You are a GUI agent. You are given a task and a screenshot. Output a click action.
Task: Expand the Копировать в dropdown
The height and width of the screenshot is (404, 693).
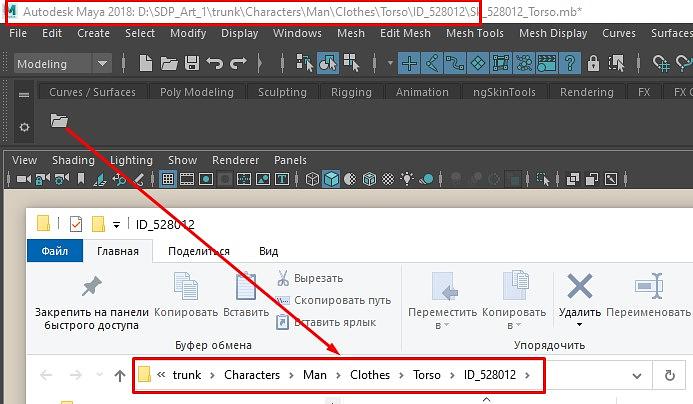[518, 325]
